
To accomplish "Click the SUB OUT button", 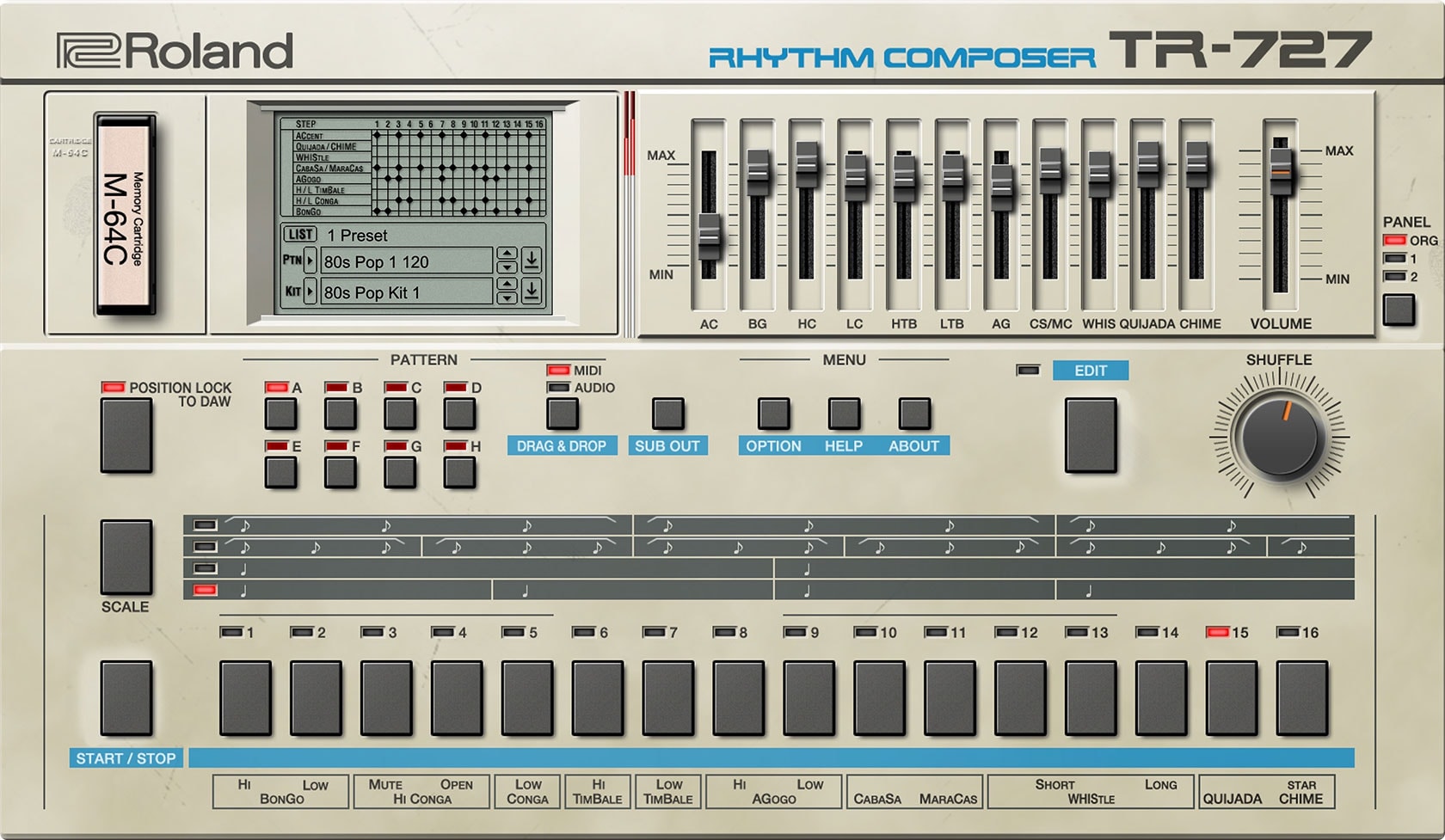I will pos(667,414).
